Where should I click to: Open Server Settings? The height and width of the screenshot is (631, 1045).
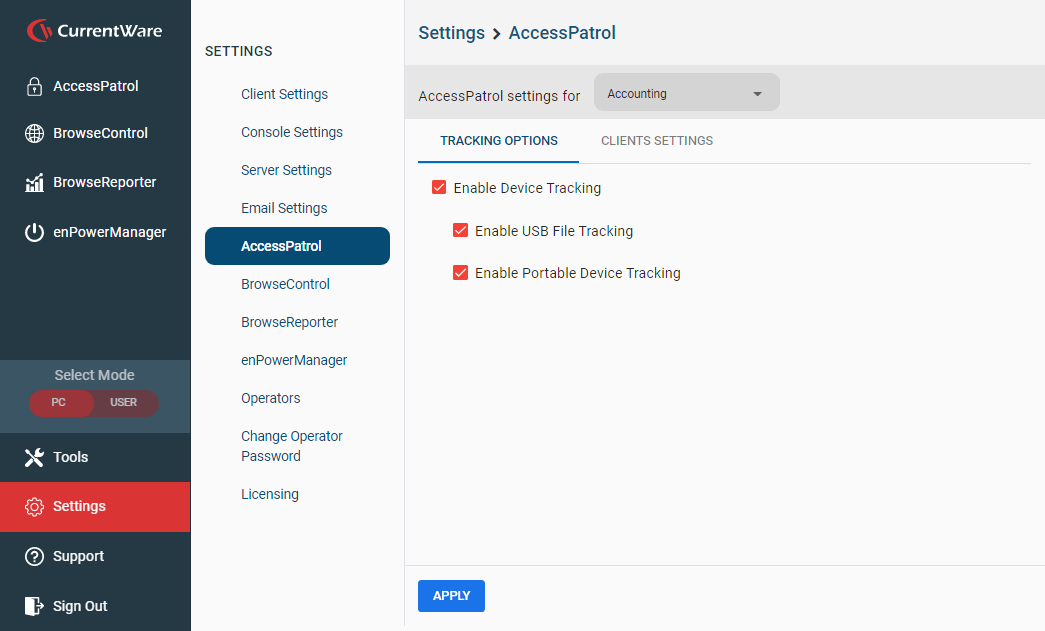pyautogui.click(x=287, y=171)
